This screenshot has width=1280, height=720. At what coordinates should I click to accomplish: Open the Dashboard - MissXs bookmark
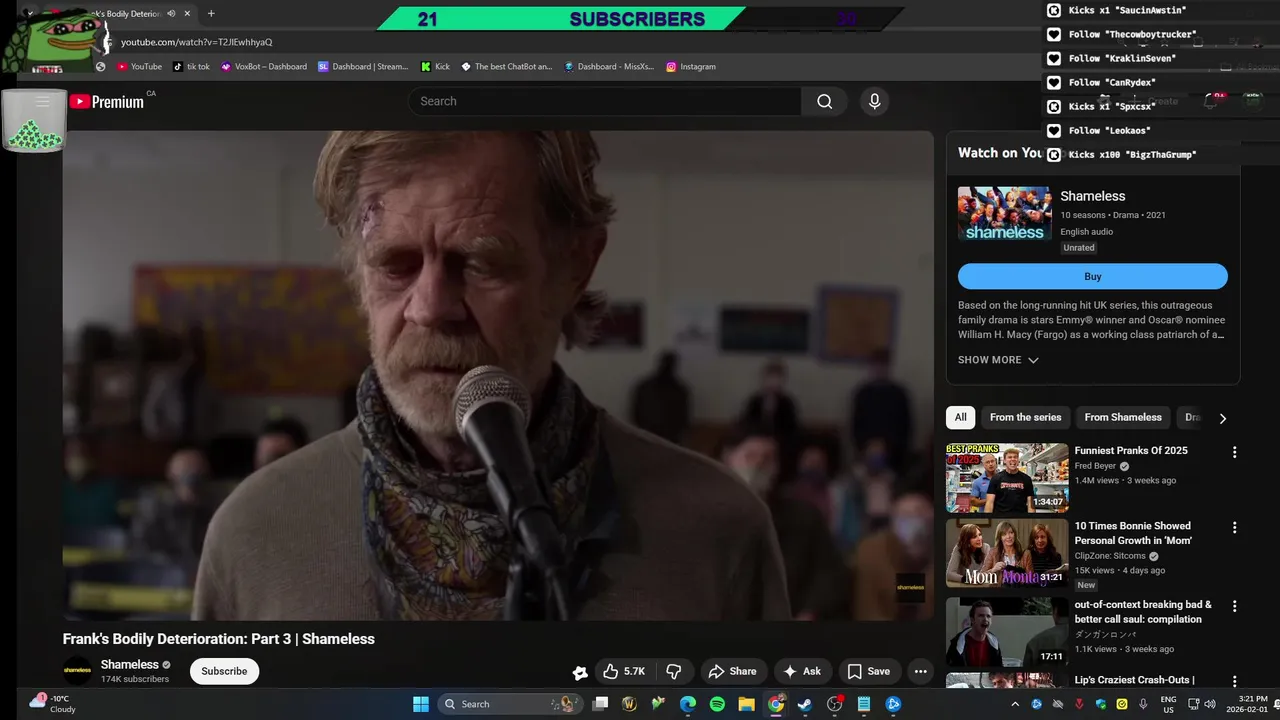pyautogui.click(x=609, y=66)
